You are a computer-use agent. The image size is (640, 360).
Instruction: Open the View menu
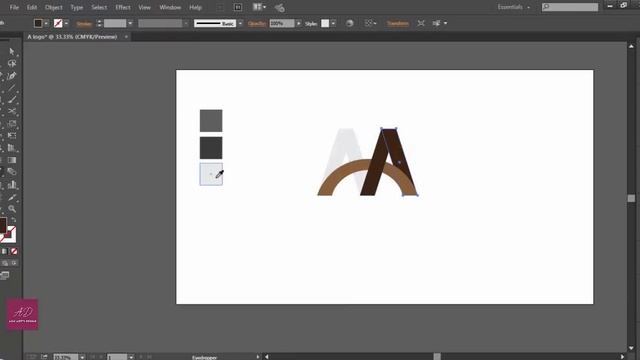(144, 7)
